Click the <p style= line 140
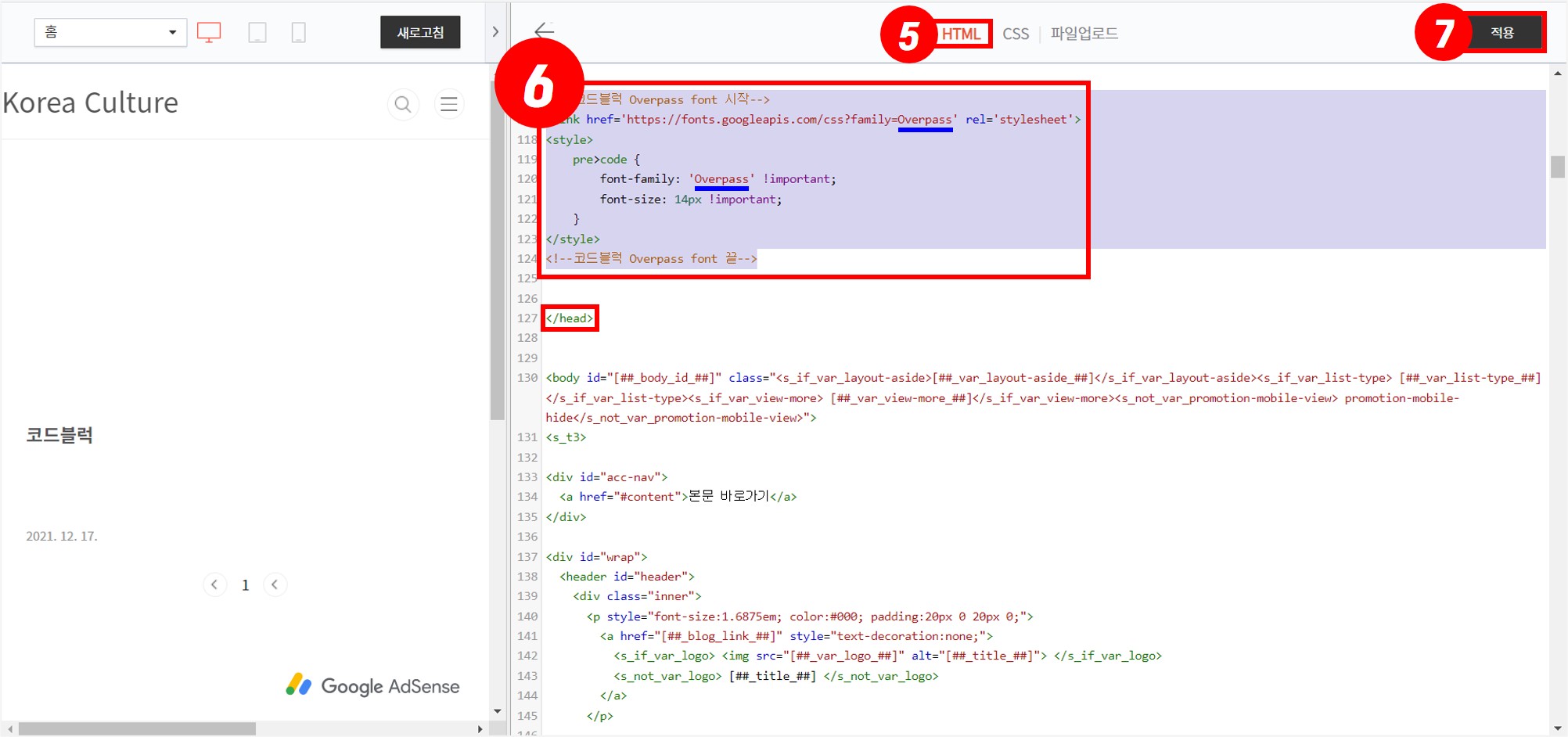This screenshot has width=1568, height=737. click(810, 617)
